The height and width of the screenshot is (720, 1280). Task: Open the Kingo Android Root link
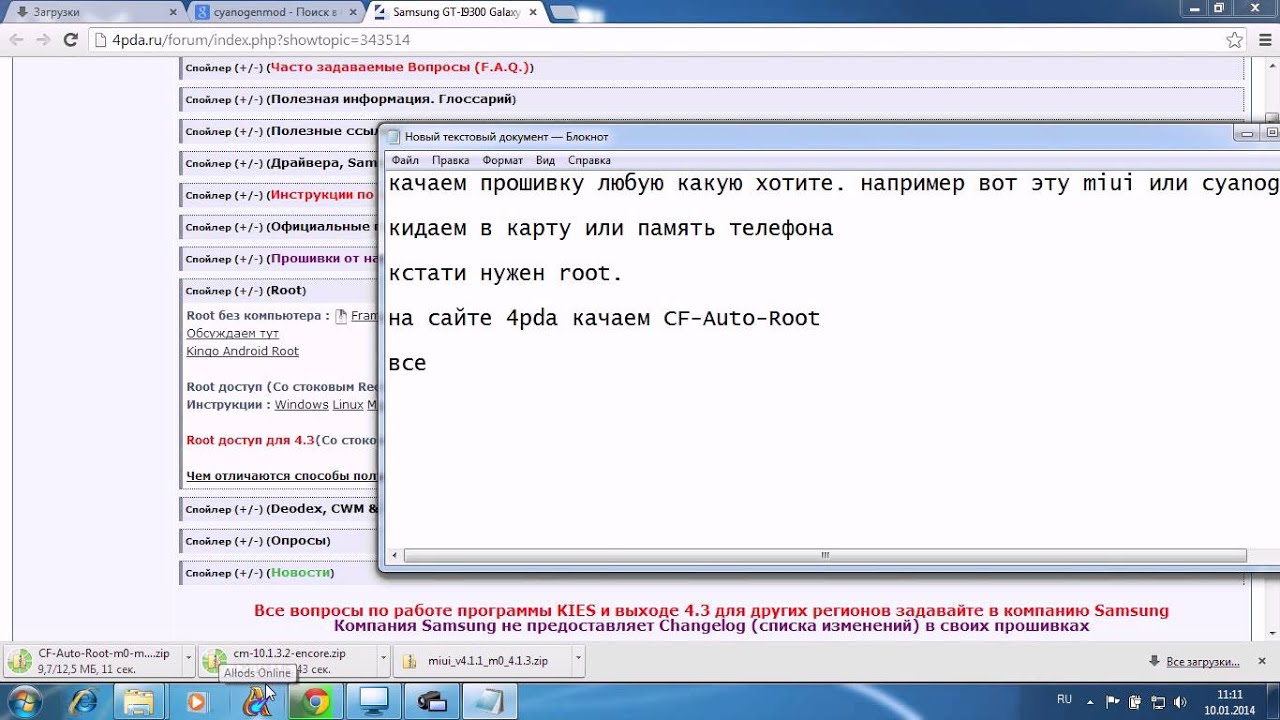coord(242,351)
